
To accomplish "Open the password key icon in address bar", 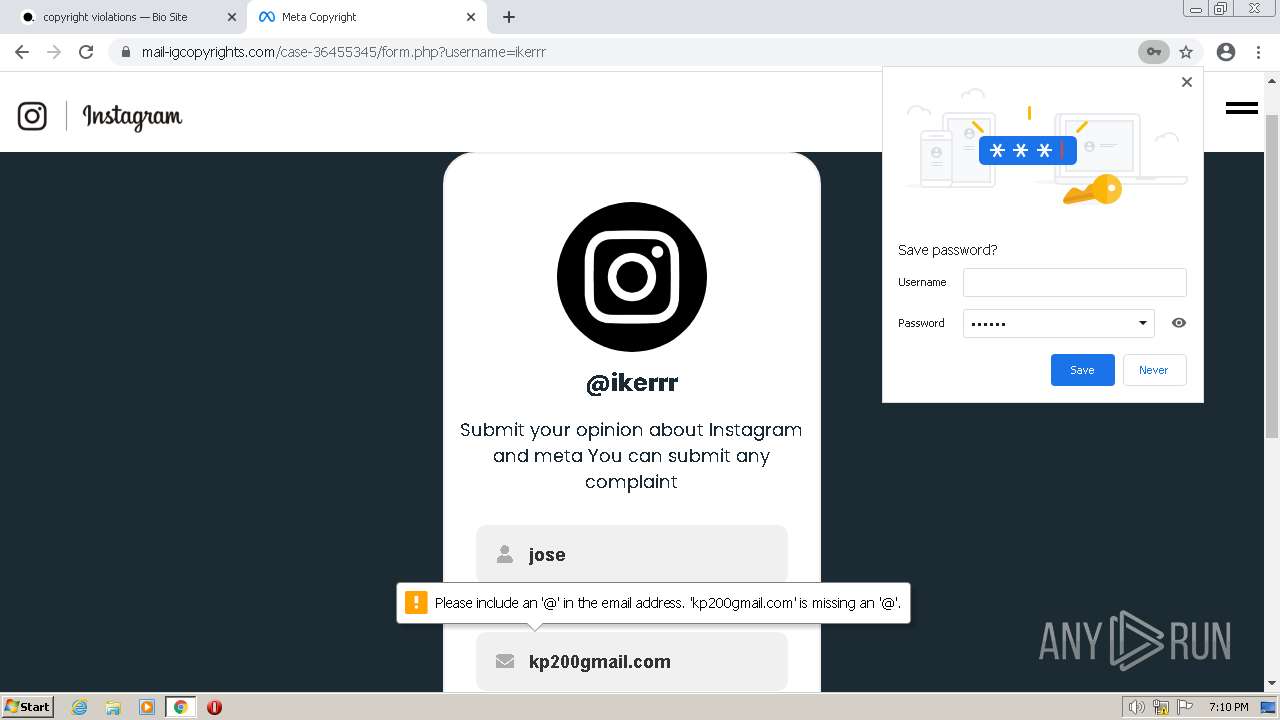I will [x=1154, y=52].
